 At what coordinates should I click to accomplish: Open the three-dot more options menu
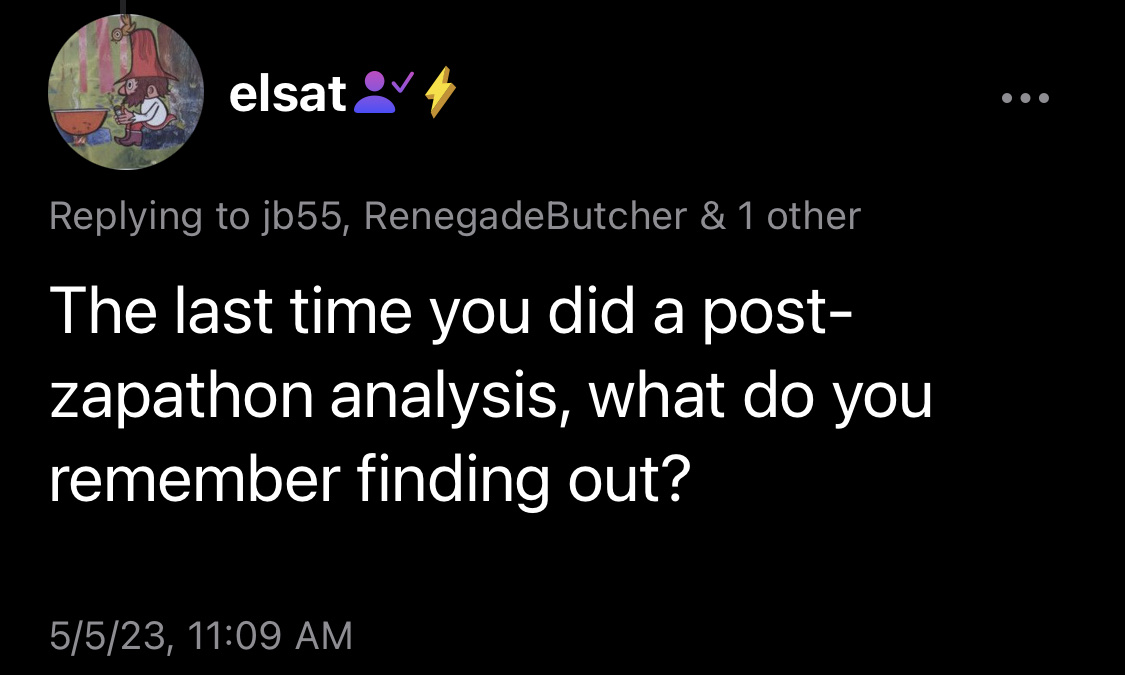click(x=1025, y=98)
